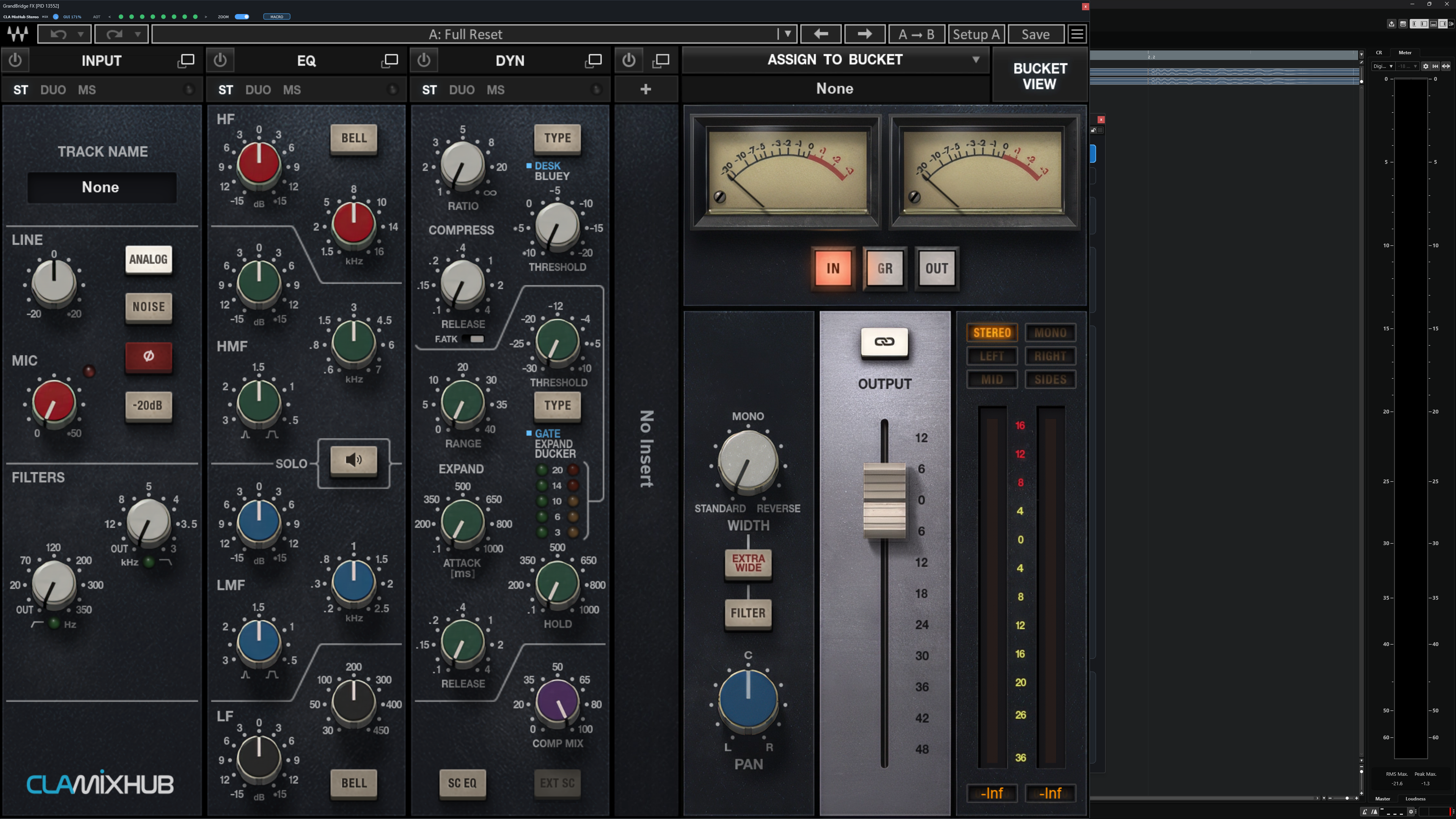
Task: Click the EQ solo speaker icon
Action: [354, 460]
